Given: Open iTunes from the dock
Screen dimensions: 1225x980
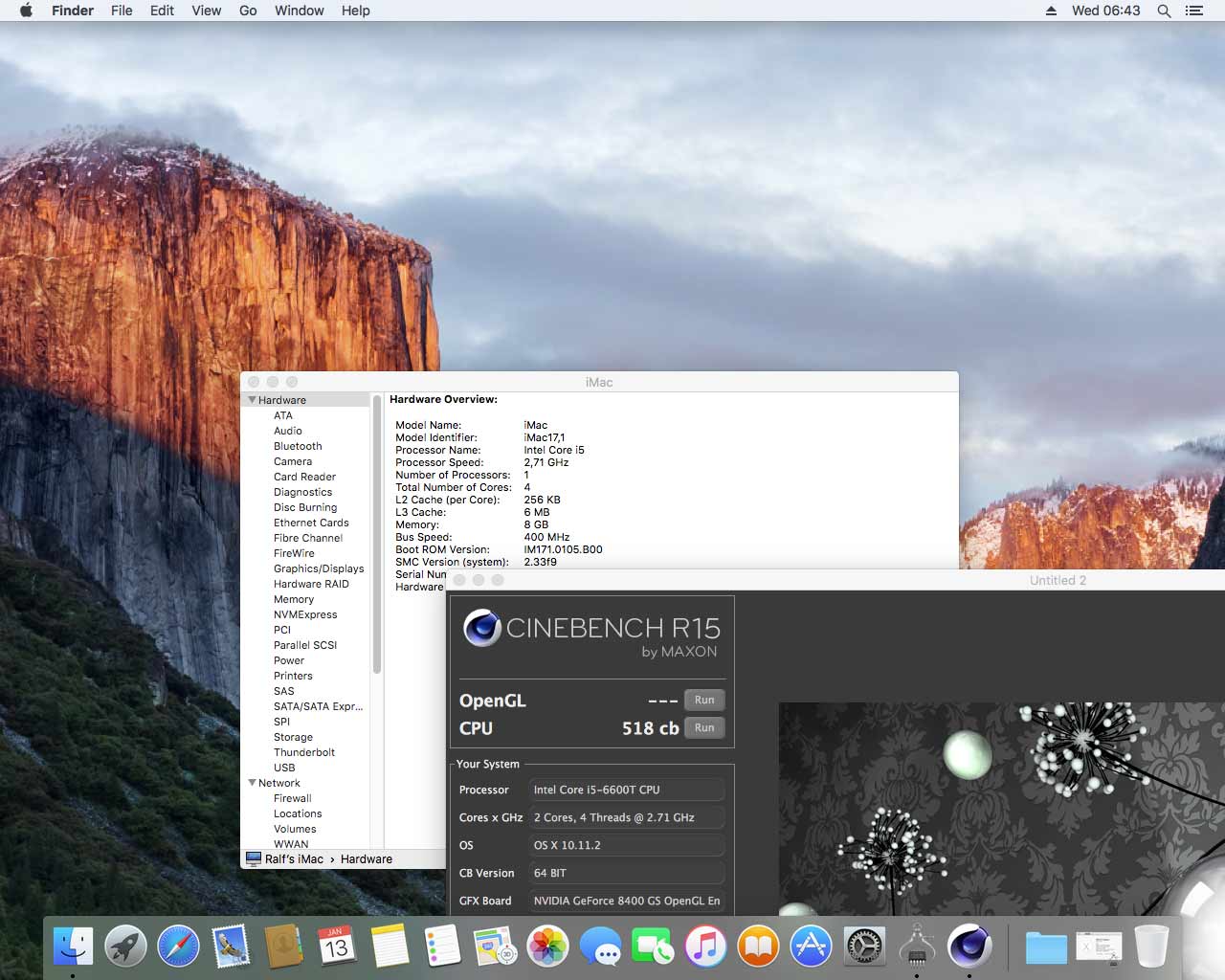Looking at the screenshot, I should [705, 946].
